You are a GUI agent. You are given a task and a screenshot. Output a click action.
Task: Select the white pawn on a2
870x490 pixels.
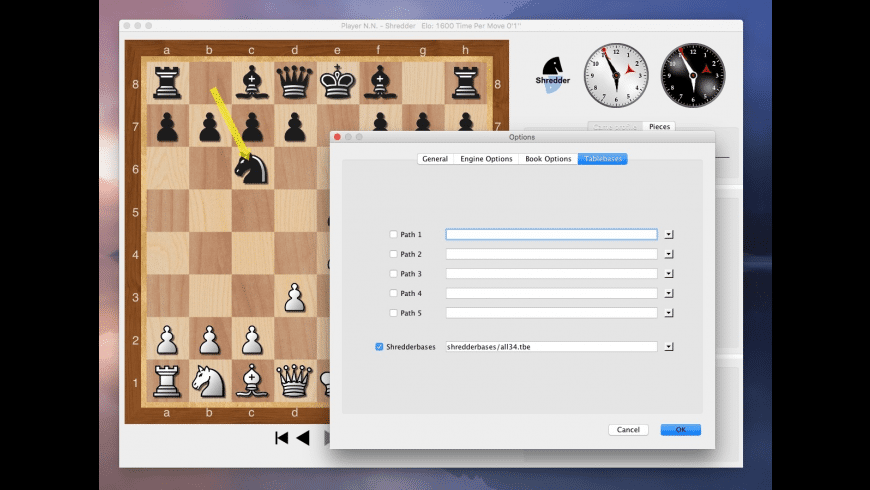coord(167,340)
